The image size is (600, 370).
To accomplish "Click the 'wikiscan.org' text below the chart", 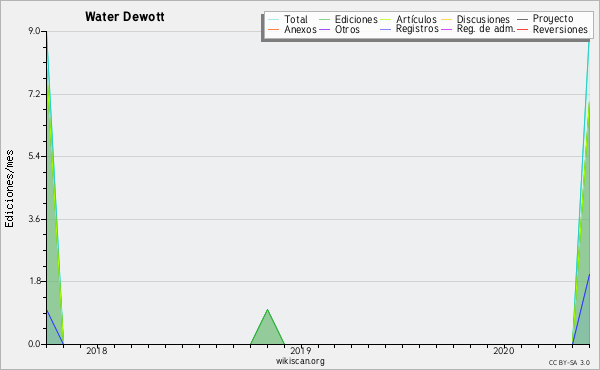I will point(300,361).
